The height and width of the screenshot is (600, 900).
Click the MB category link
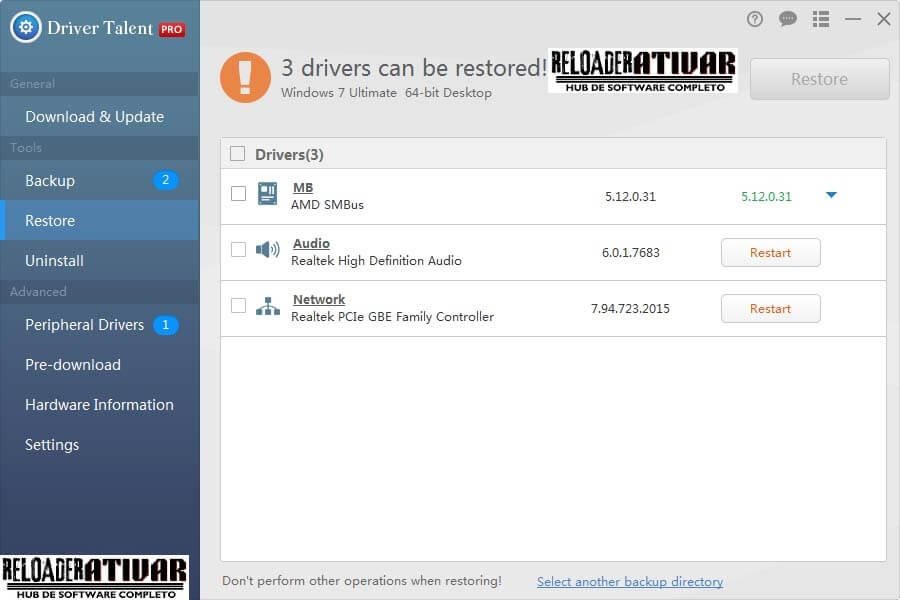point(303,188)
